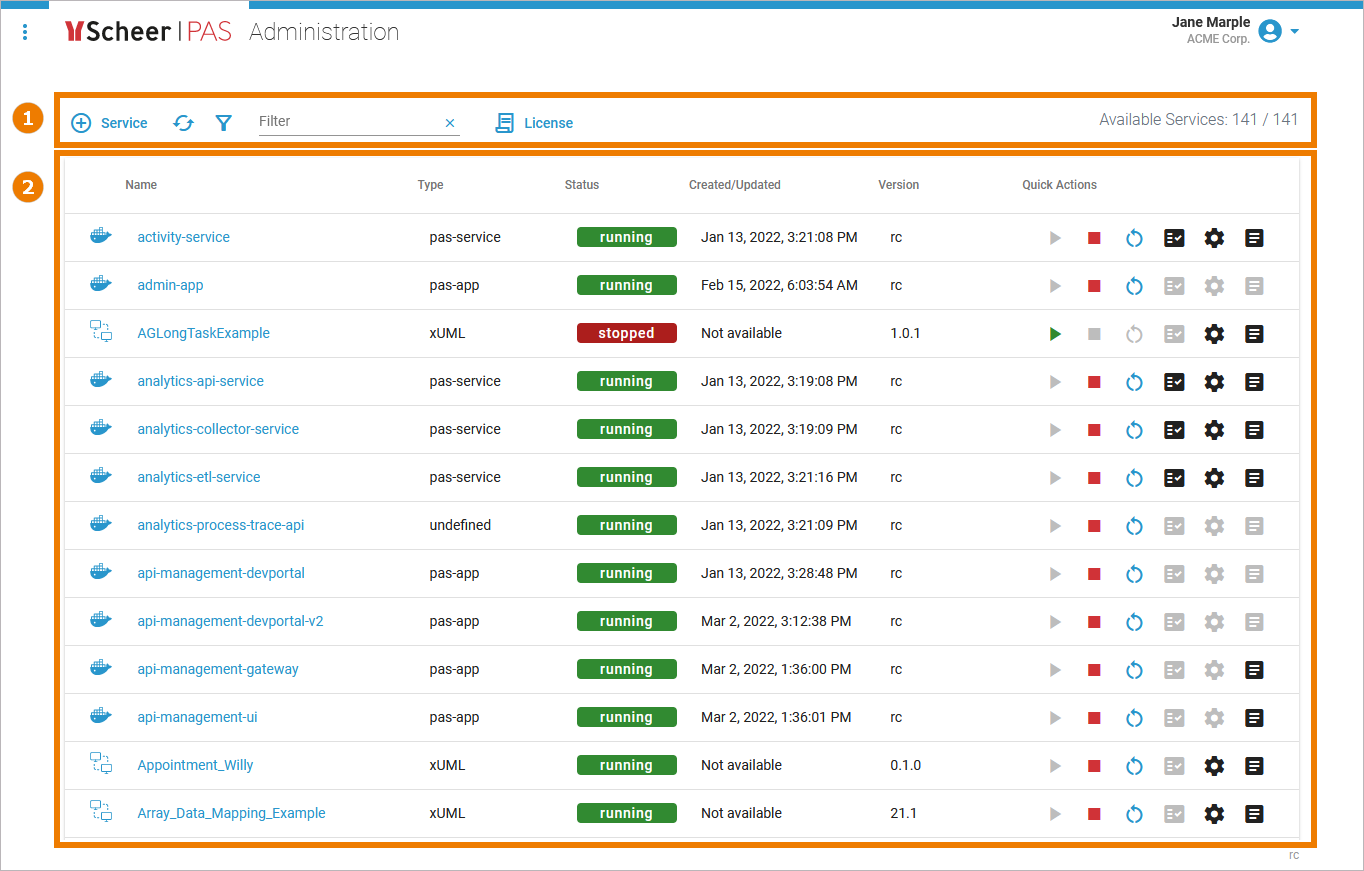1364x871 pixels.
Task: Open the analytics-collector-service details
Action: 218,428
